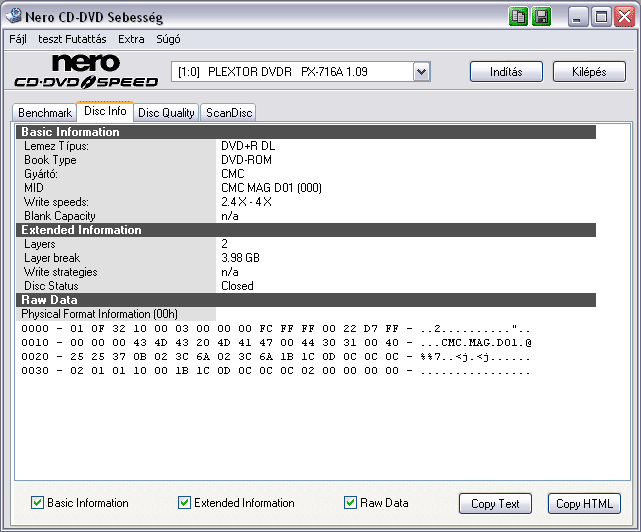Minimize the Nero CD-DVD Sebesség window

pos(578,17)
